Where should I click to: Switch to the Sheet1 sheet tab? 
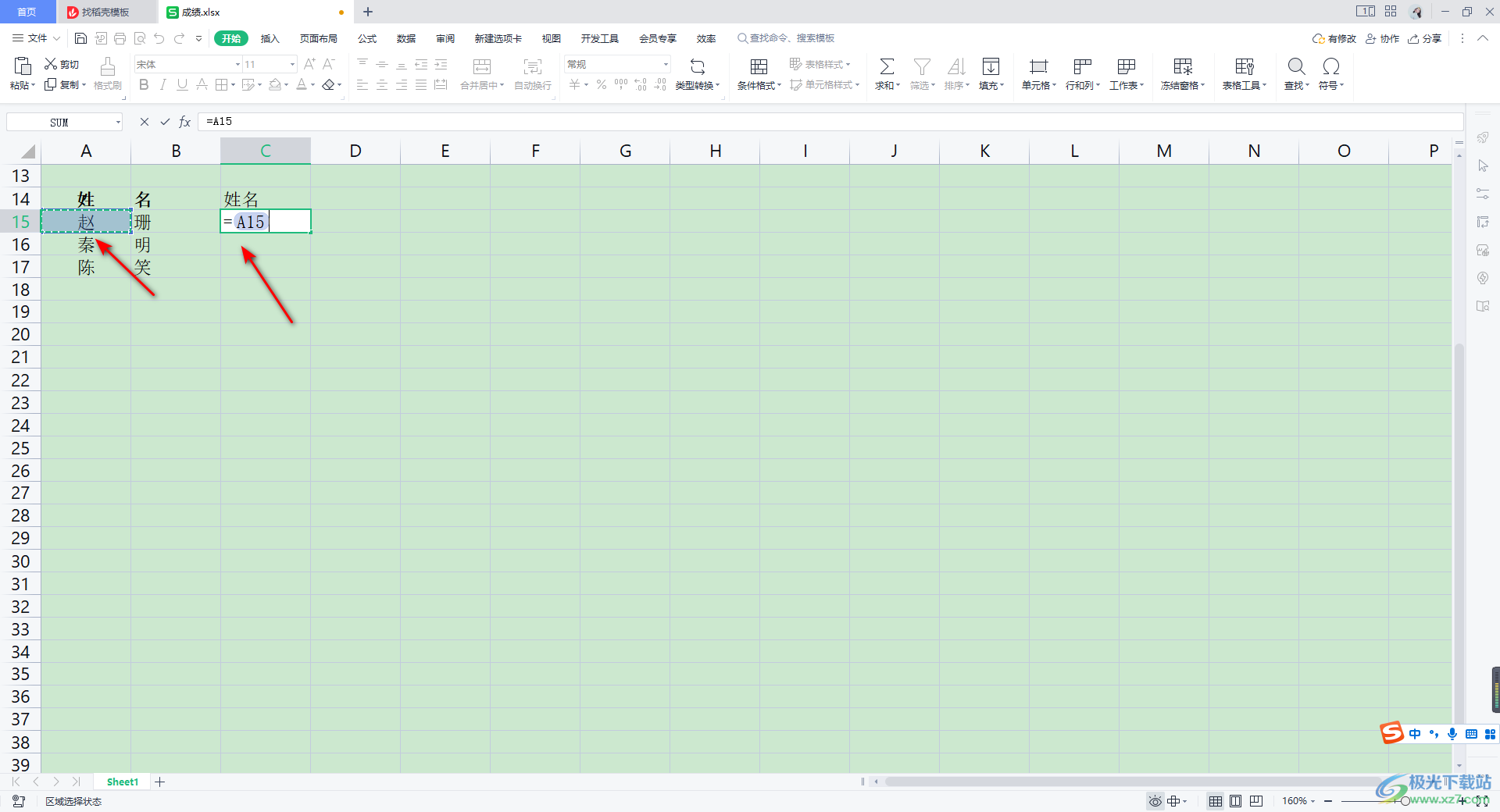pos(123,782)
